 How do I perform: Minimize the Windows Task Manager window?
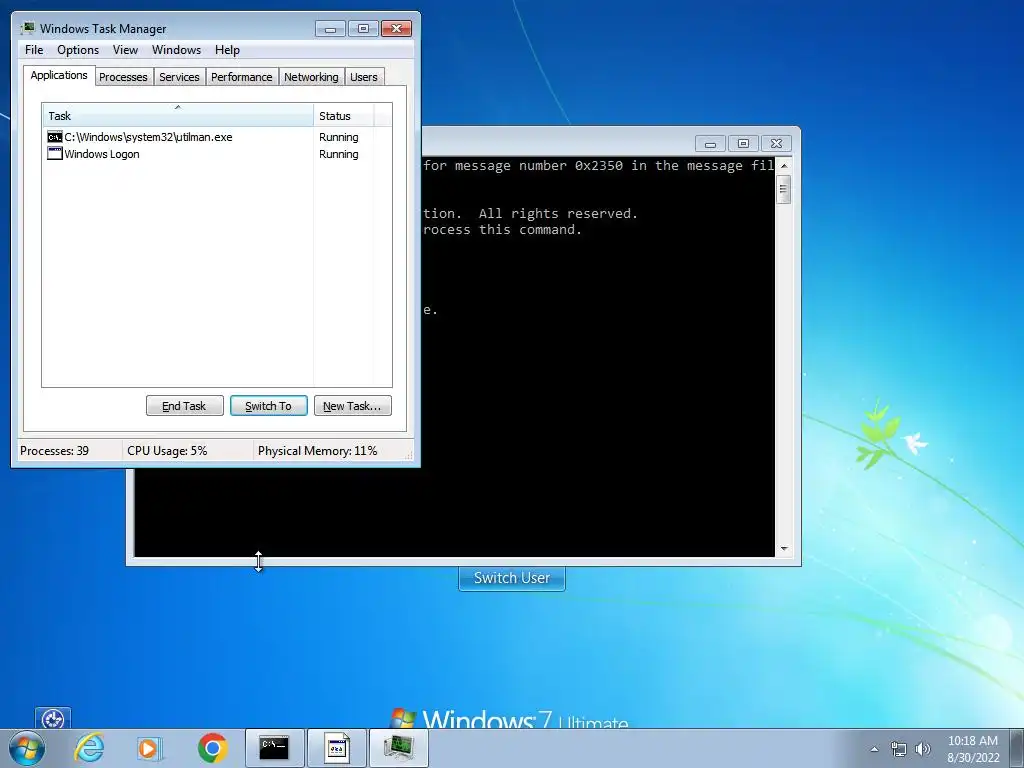330,29
